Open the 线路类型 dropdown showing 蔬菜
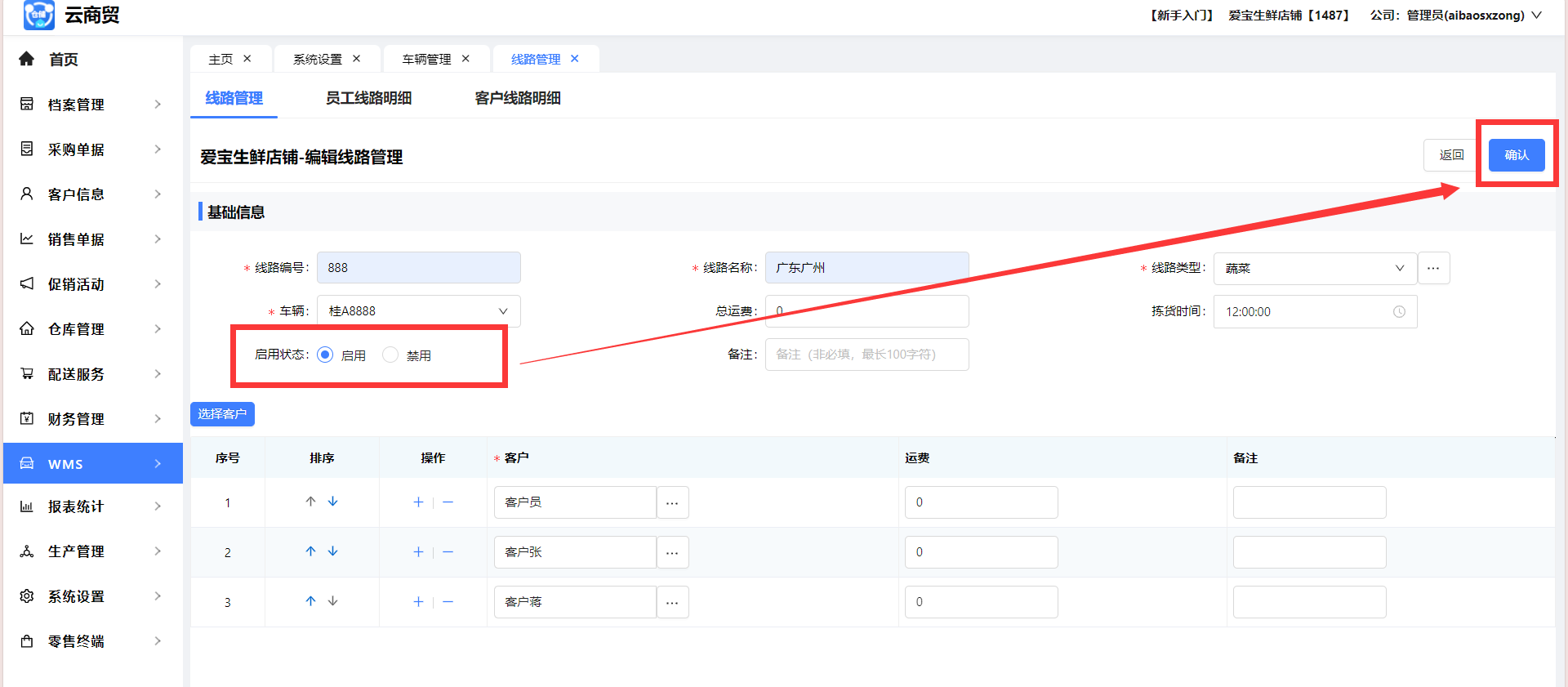1568x687 pixels. point(1314,268)
